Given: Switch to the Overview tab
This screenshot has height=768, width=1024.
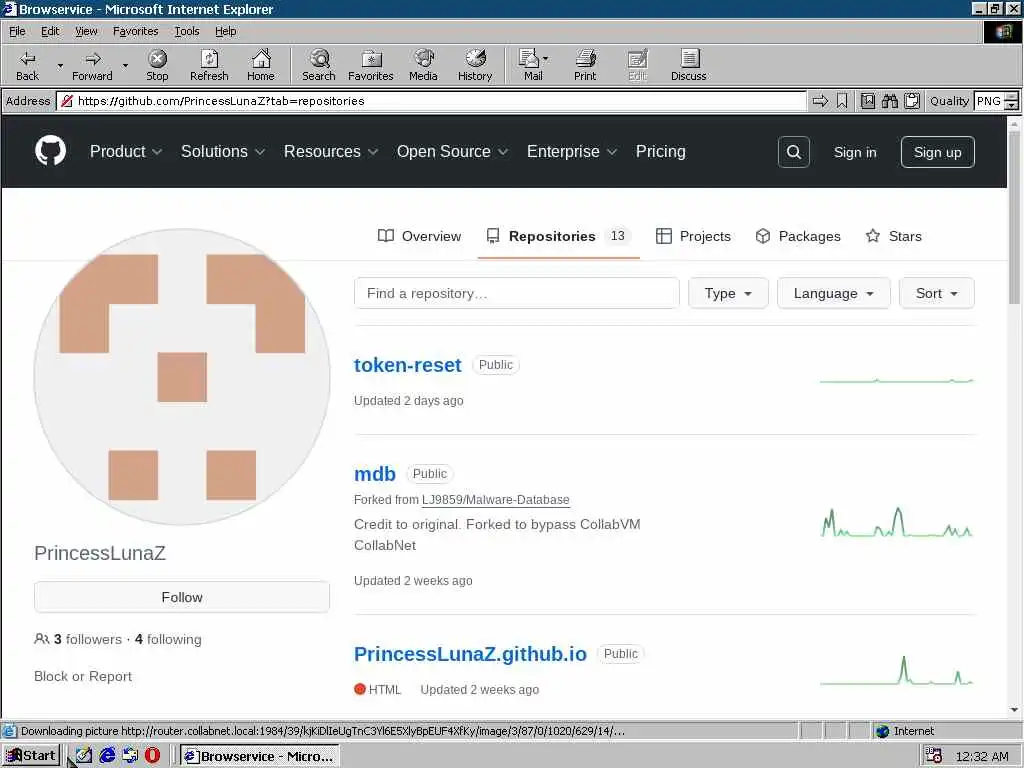Looking at the screenshot, I should pos(419,236).
